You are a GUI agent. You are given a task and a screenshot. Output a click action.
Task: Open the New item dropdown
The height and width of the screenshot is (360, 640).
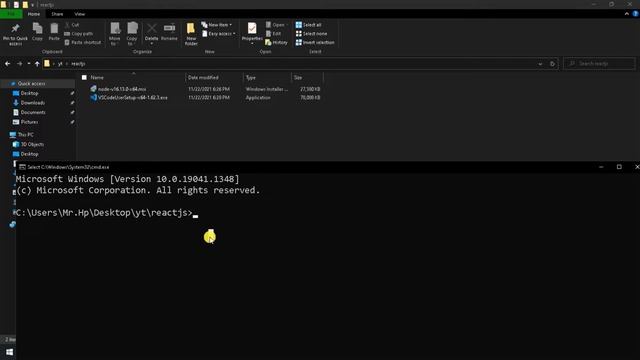coord(217,25)
